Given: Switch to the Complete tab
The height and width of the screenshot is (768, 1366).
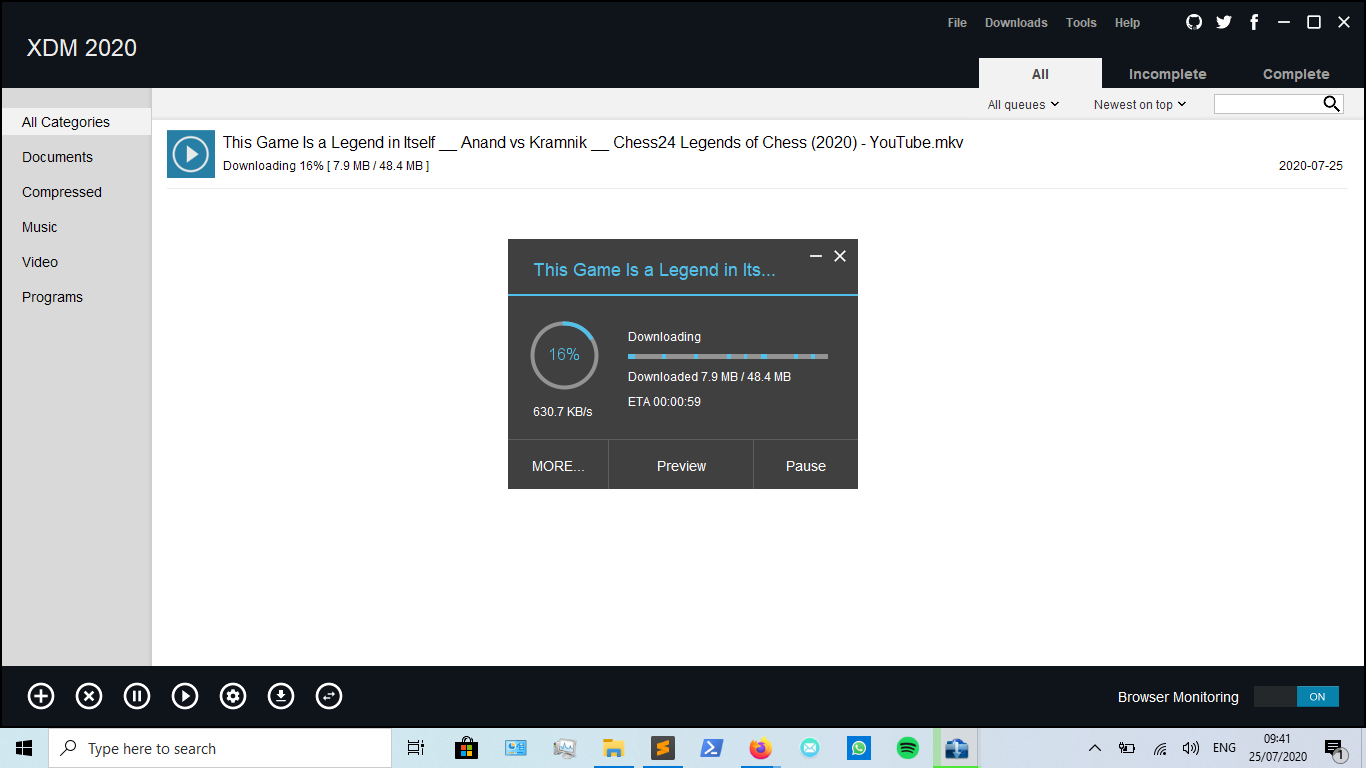Looking at the screenshot, I should (1295, 73).
